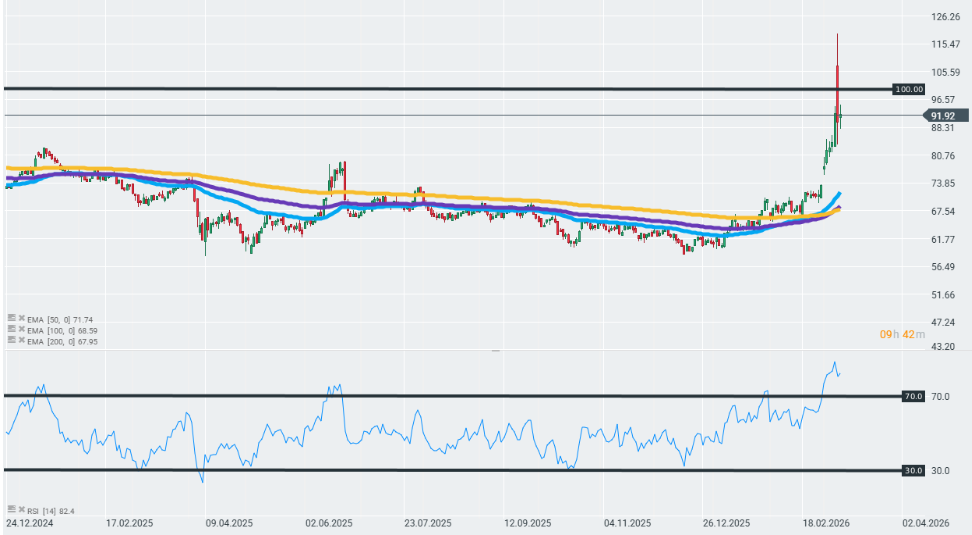
Task: Click the 56.49 price axis label
Action: [943, 267]
